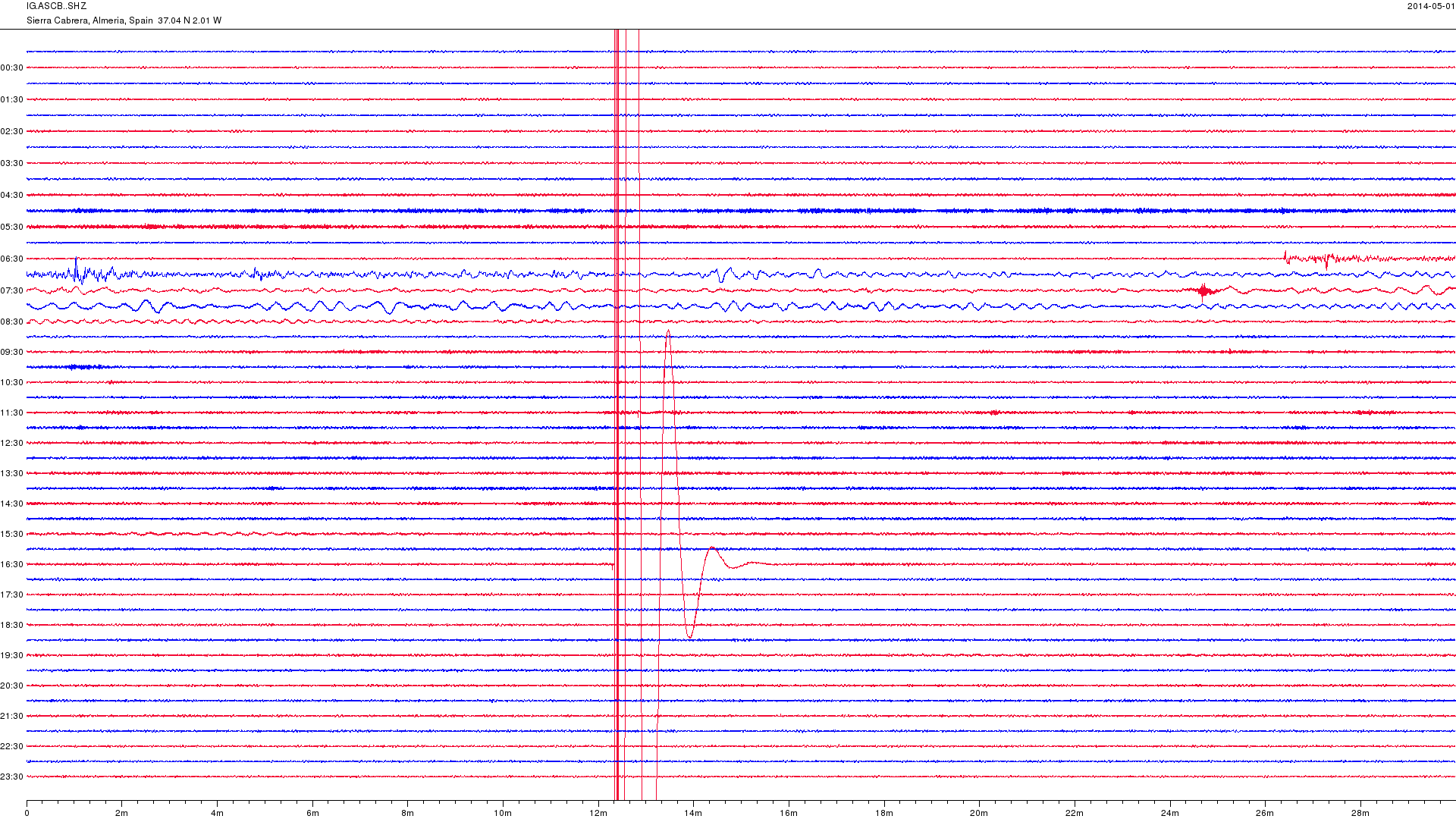Click the 4m axis tick label

point(217,814)
